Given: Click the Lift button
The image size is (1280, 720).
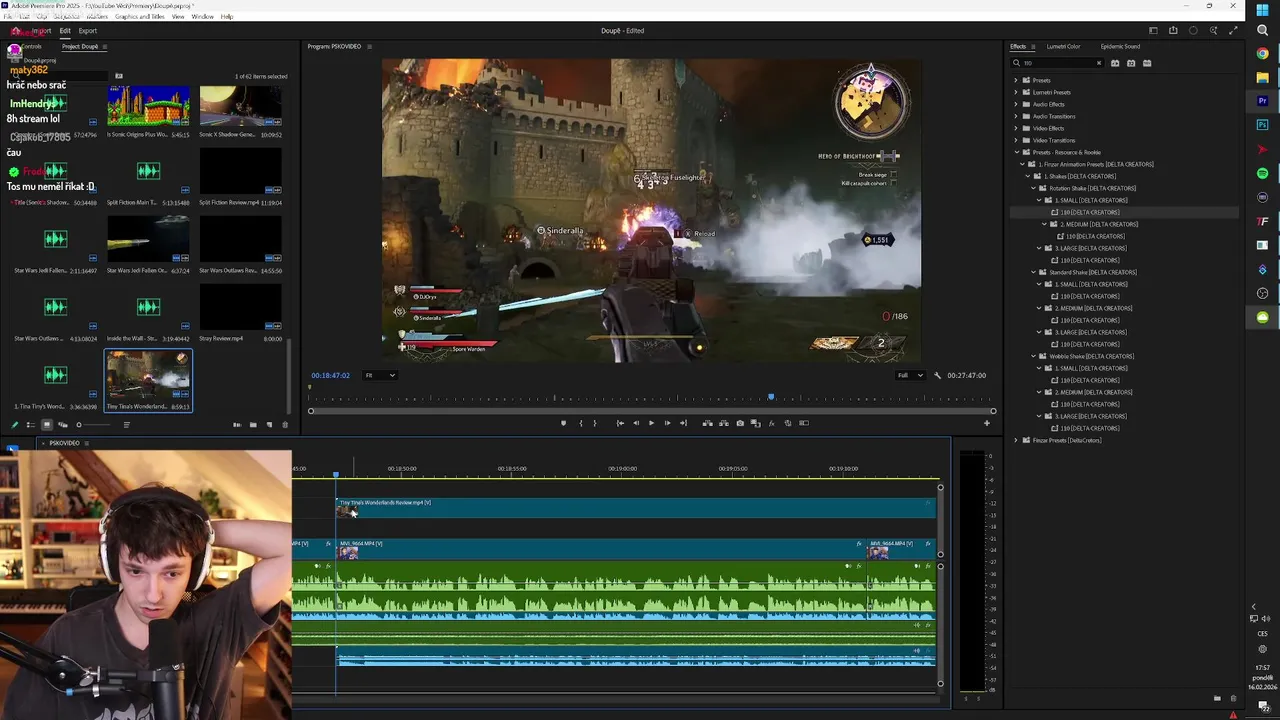Looking at the screenshot, I should pyautogui.click(x=708, y=423).
